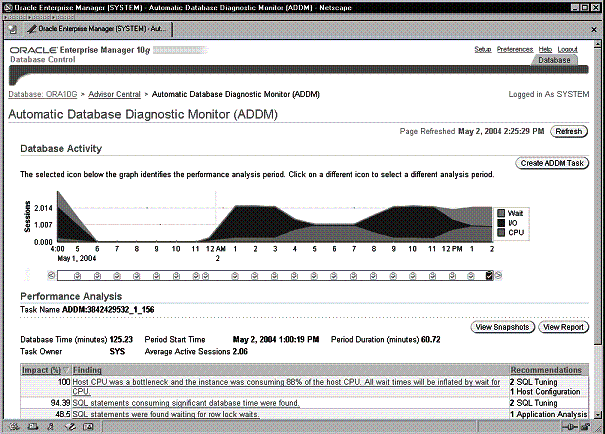Close the current browser tab

594,29
